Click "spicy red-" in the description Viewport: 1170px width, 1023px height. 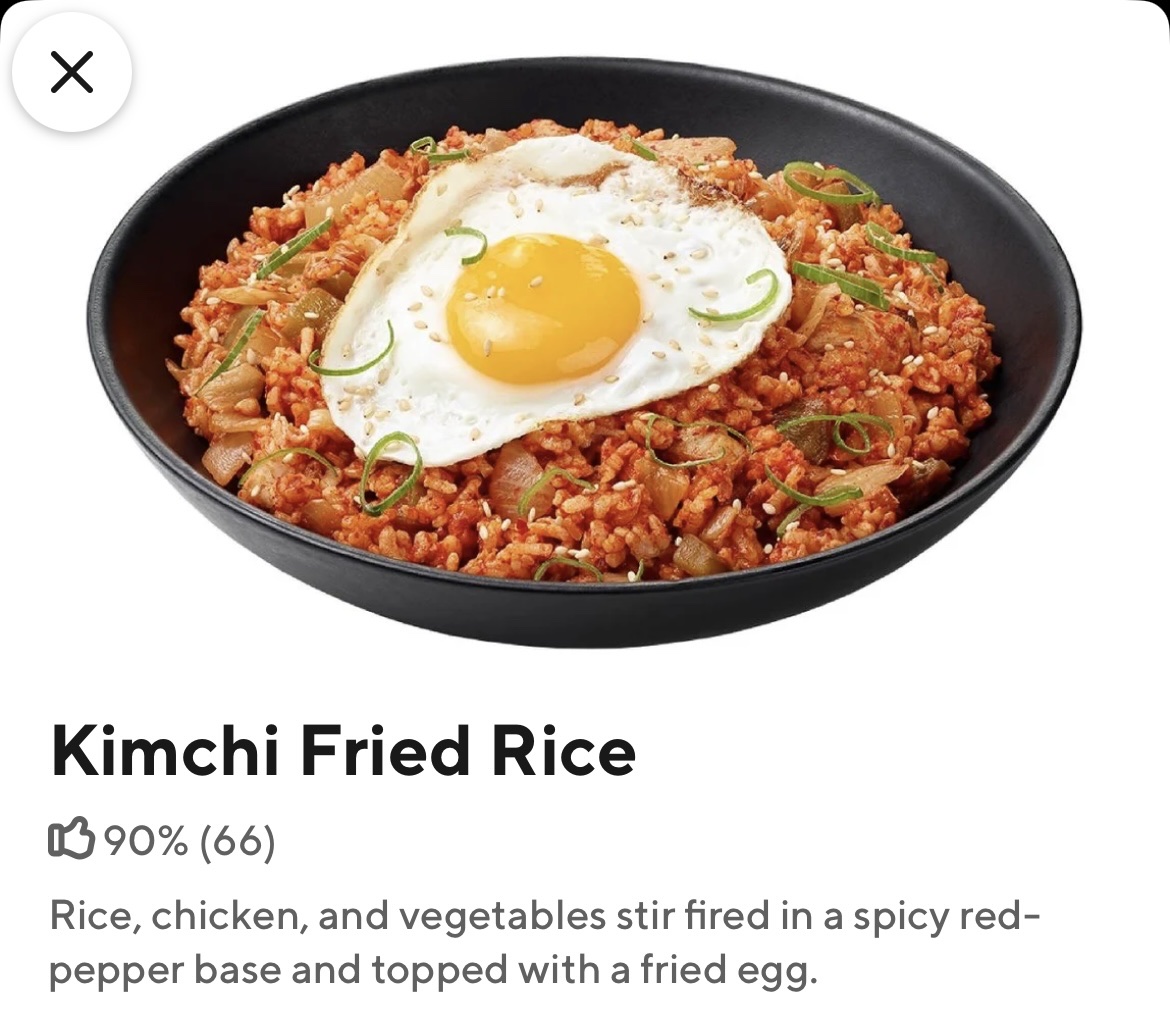946,916
